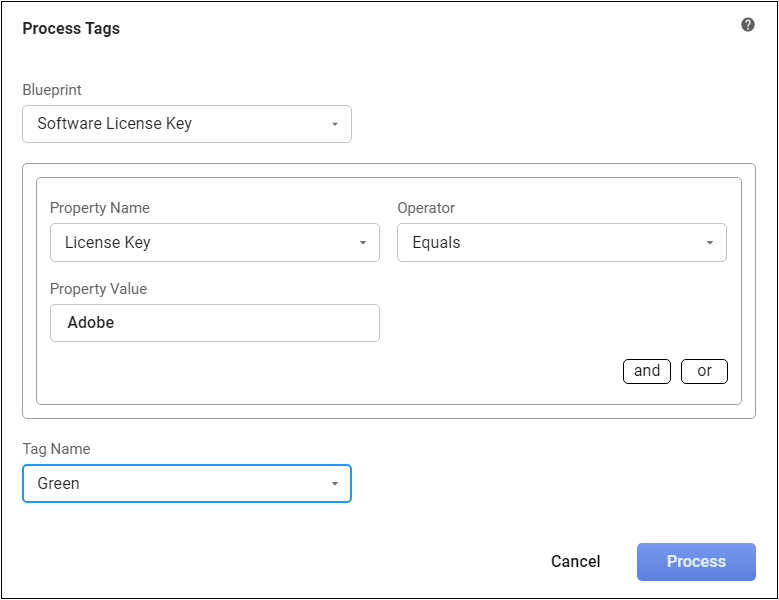Image resolution: width=779 pixels, height=600 pixels.
Task: Click the Tag Name label
Action: coord(56,449)
